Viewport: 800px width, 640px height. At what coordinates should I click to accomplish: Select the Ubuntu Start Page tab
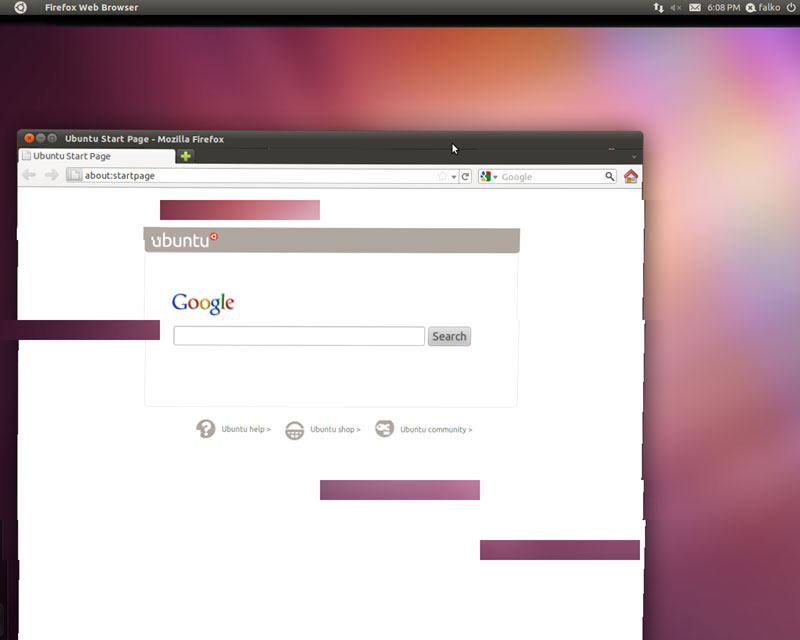pos(97,156)
